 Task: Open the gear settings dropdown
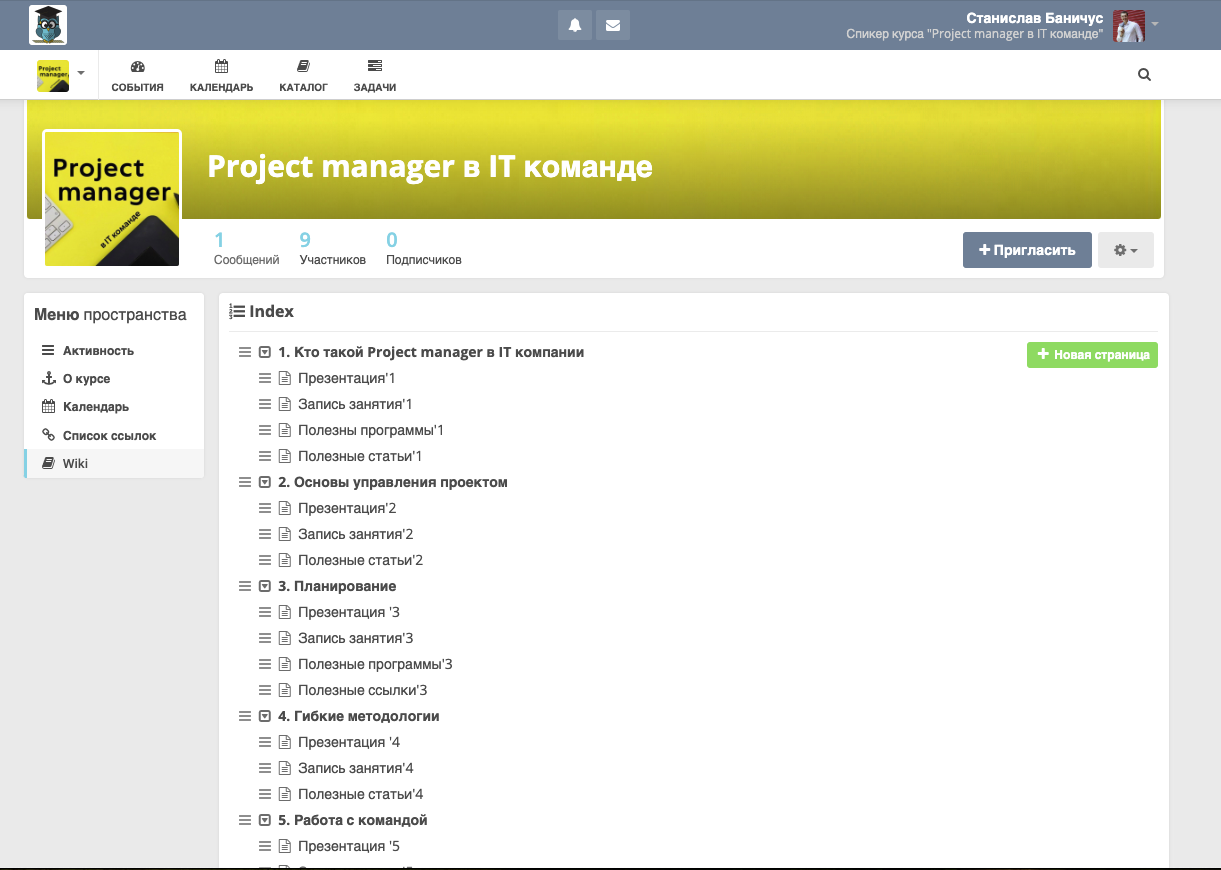(x=1125, y=250)
